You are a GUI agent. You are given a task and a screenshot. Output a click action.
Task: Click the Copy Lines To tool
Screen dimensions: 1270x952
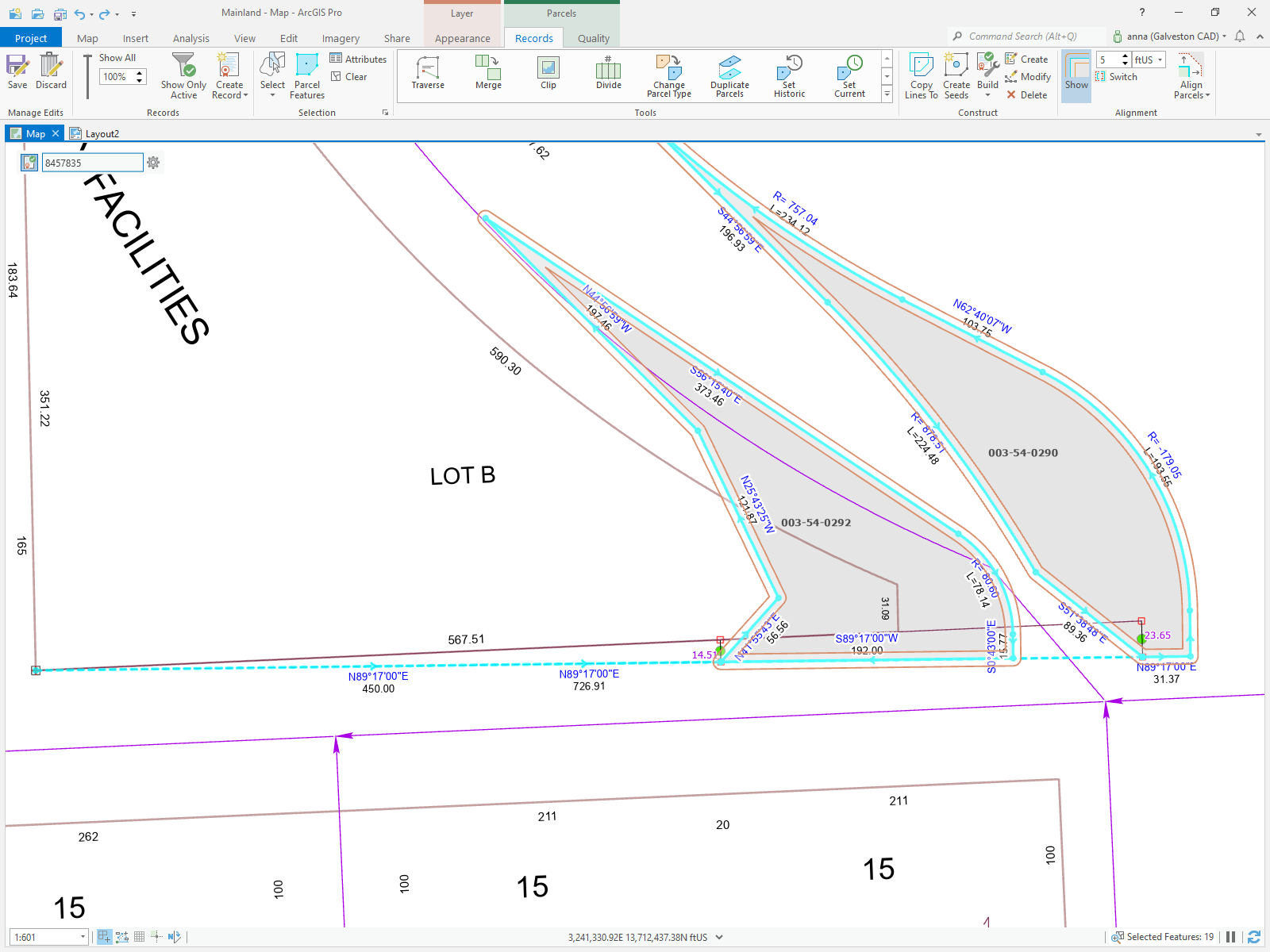pyautogui.click(x=921, y=76)
